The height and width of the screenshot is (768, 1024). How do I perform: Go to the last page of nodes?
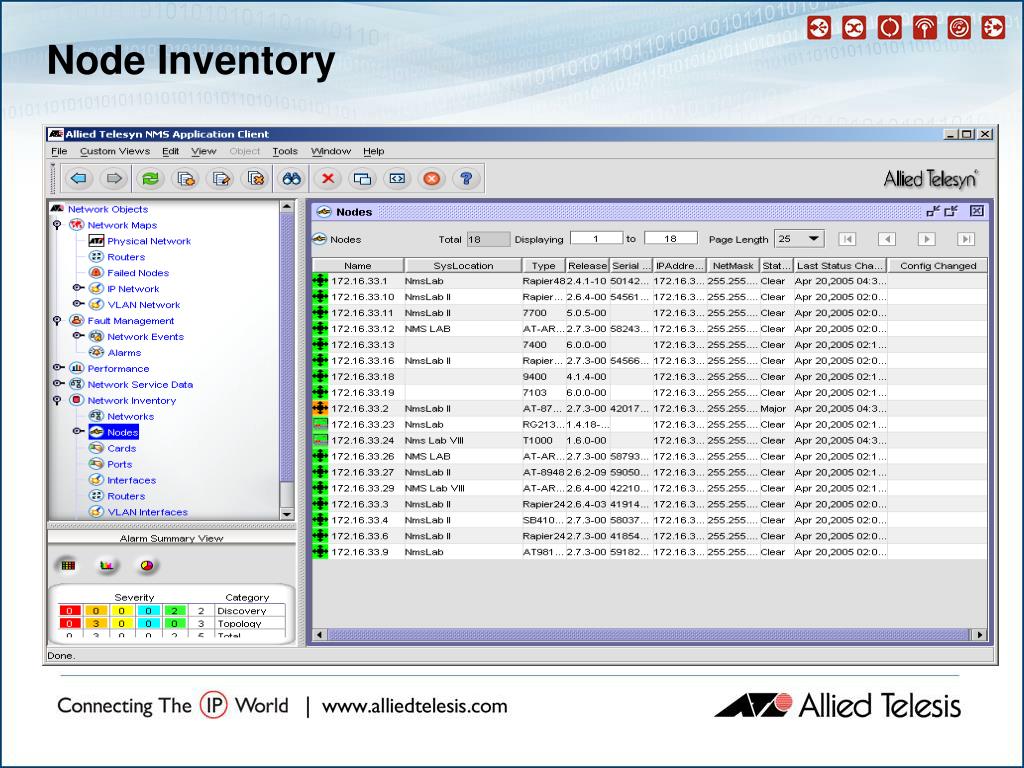point(966,239)
